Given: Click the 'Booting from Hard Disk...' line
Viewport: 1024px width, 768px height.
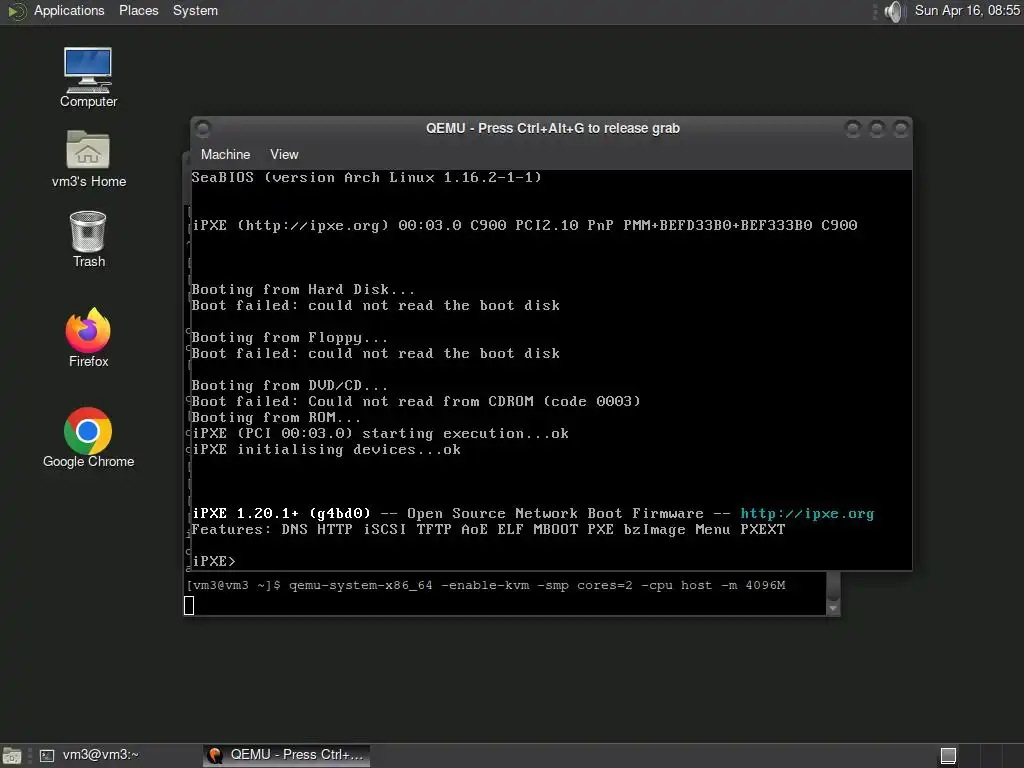Looking at the screenshot, I should point(302,289).
